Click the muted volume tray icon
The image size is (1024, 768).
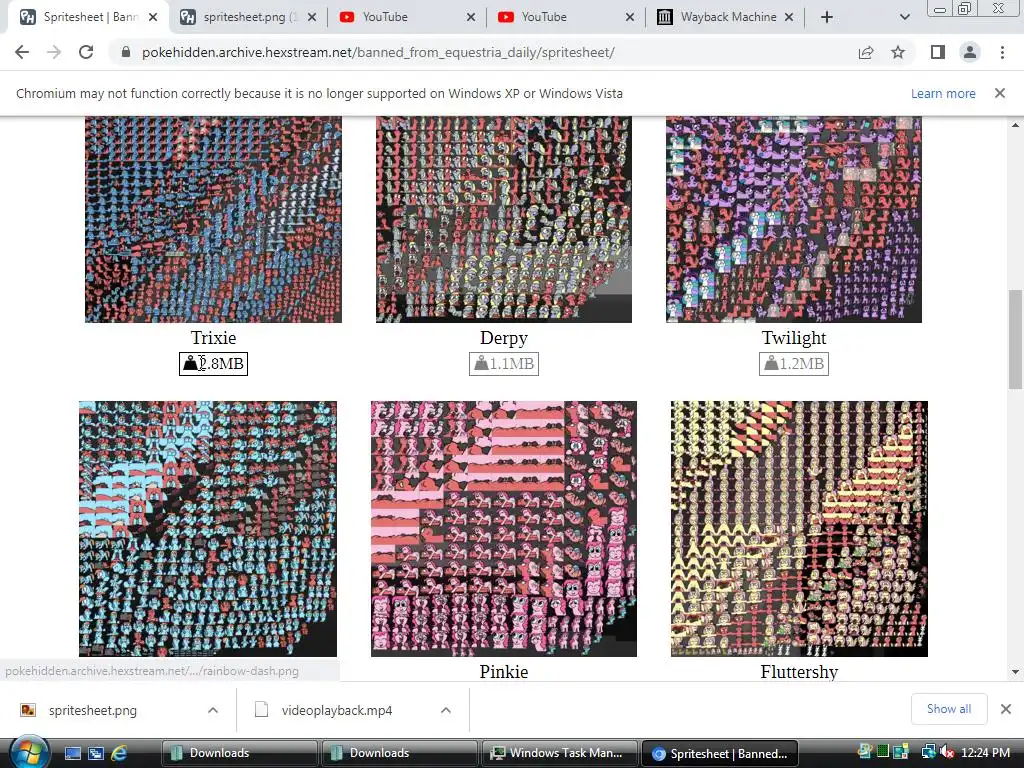pyautogui.click(x=946, y=752)
